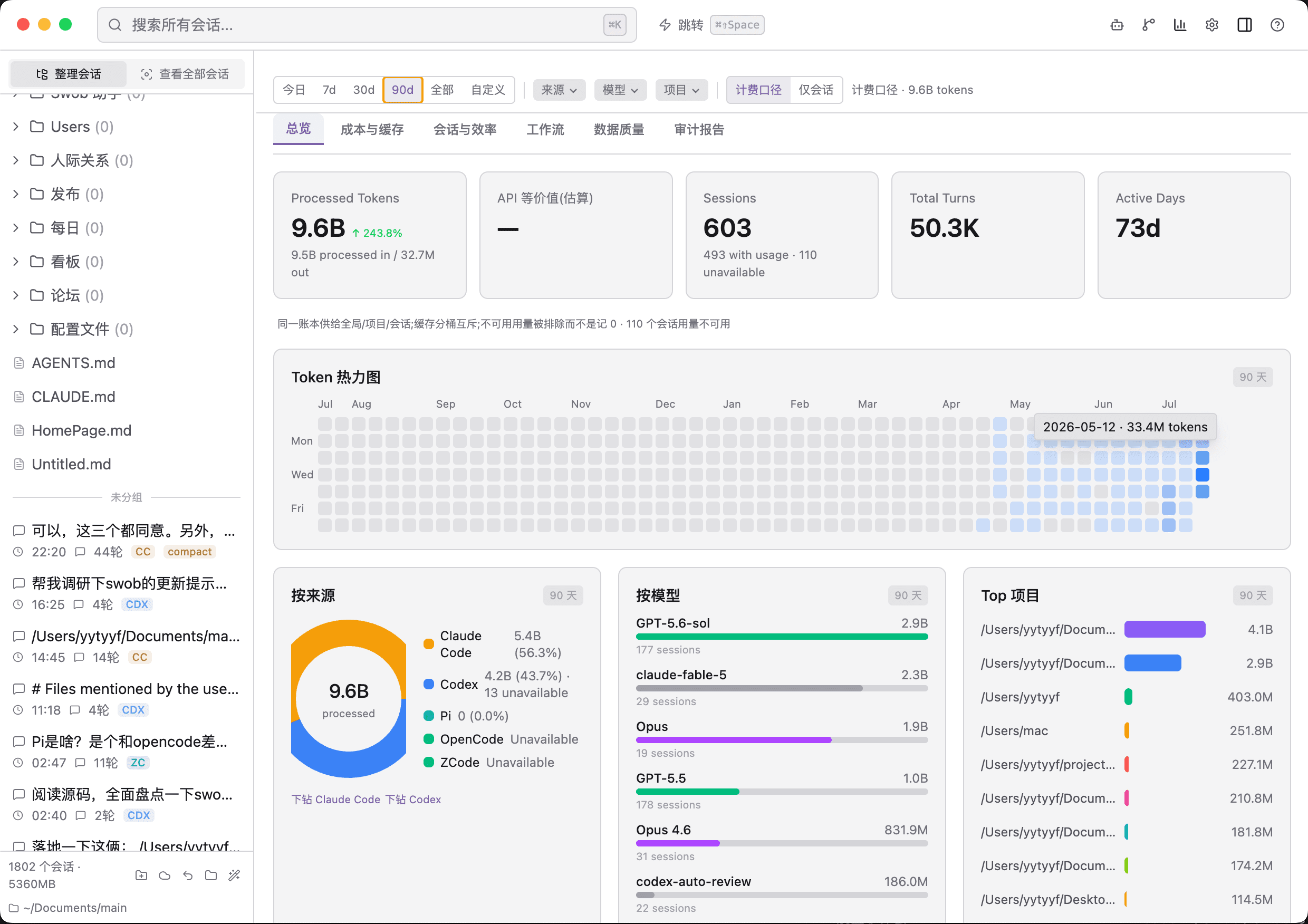Click the CDX badge on the 16:25 session
This screenshot has width=1308, height=924.
click(137, 604)
